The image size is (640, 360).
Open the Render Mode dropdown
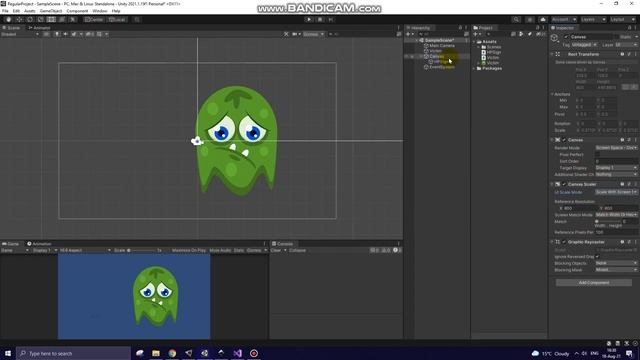point(616,148)
